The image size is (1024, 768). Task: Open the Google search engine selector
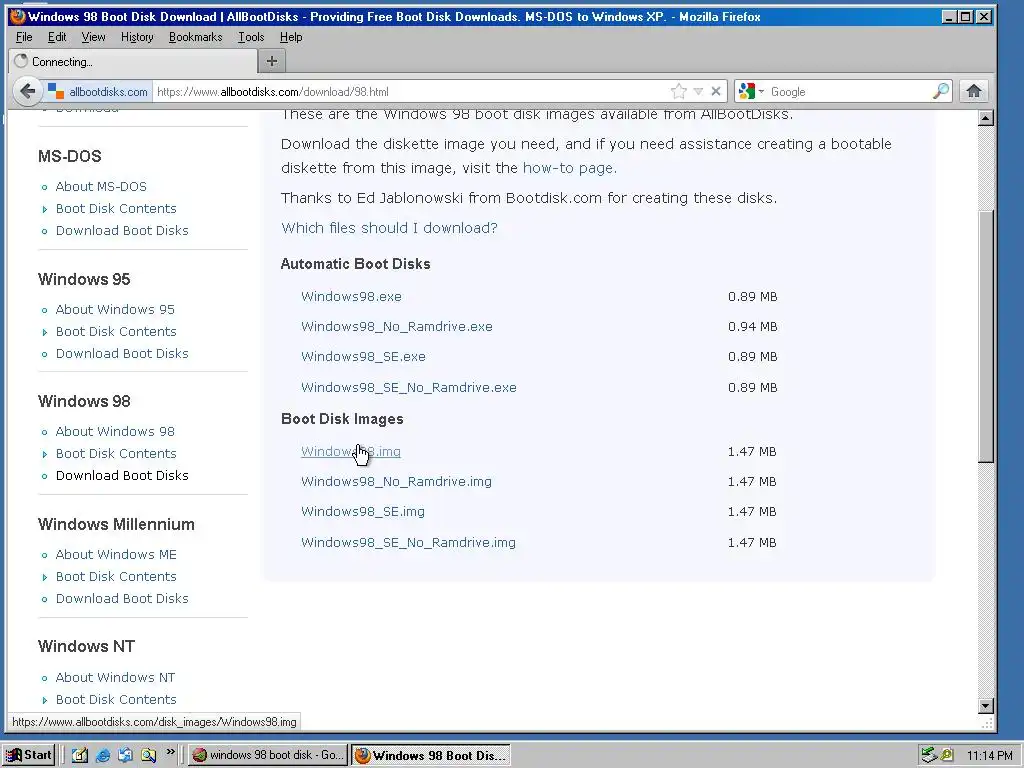pyautogui.click(x=751, y=91)
